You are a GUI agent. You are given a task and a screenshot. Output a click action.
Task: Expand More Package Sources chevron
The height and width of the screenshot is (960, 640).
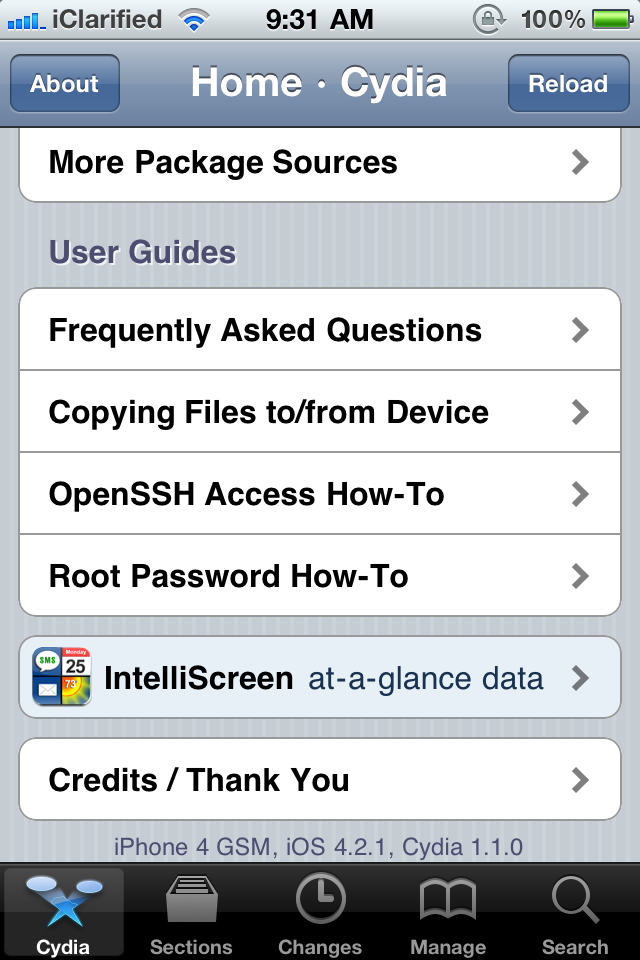580,163
